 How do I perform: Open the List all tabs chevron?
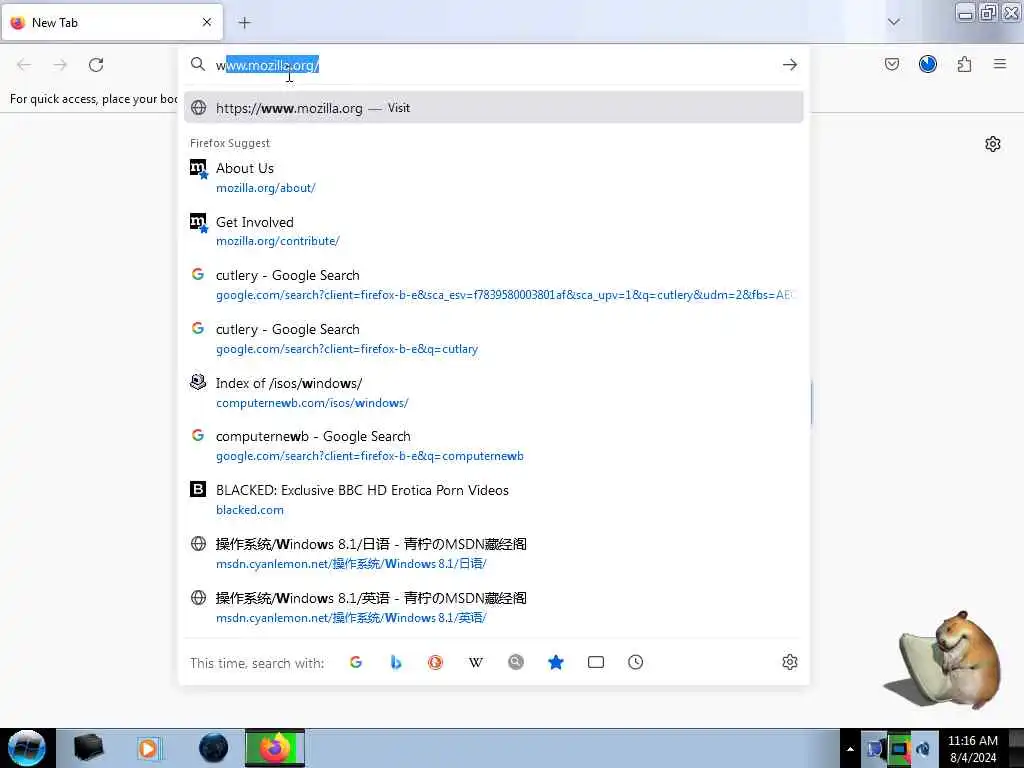point(893,22)
